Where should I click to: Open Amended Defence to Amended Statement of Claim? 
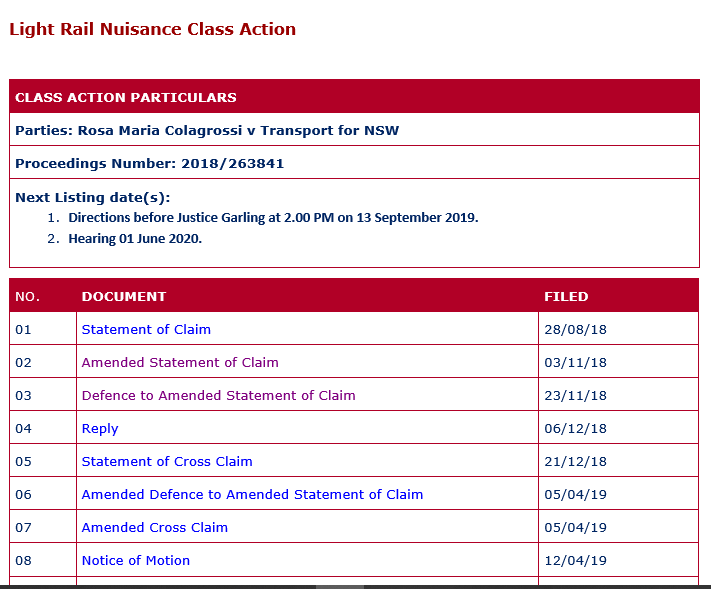[252, 494]
